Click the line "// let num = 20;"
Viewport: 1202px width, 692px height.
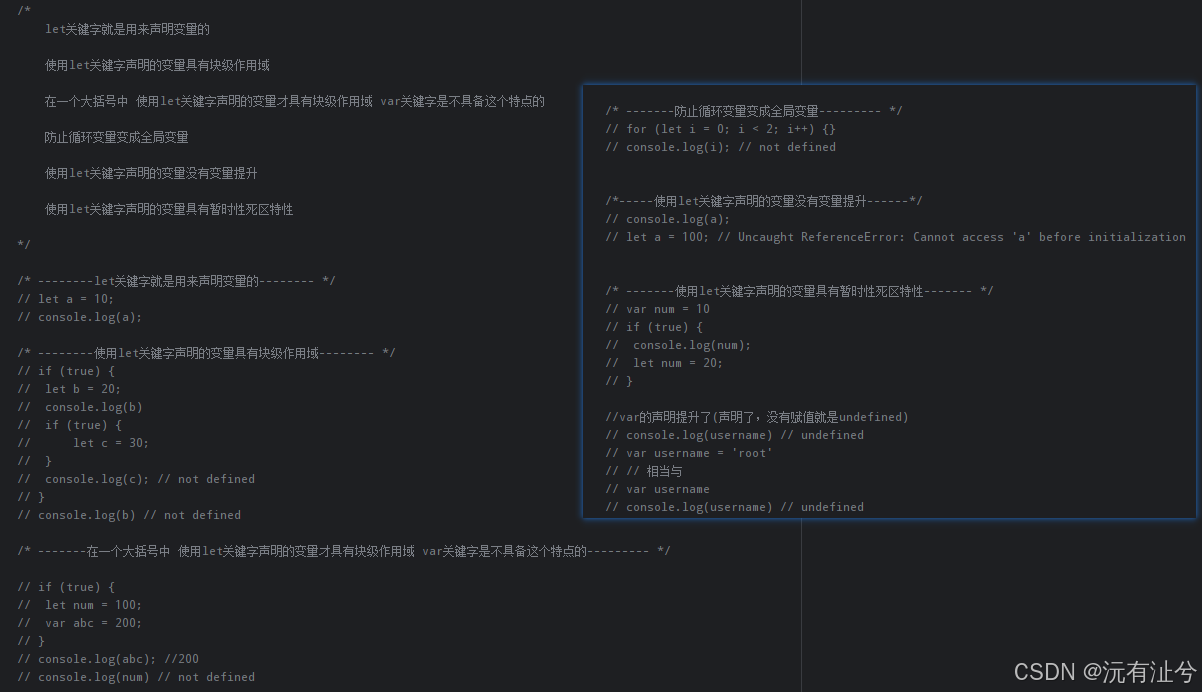(664, 363)
